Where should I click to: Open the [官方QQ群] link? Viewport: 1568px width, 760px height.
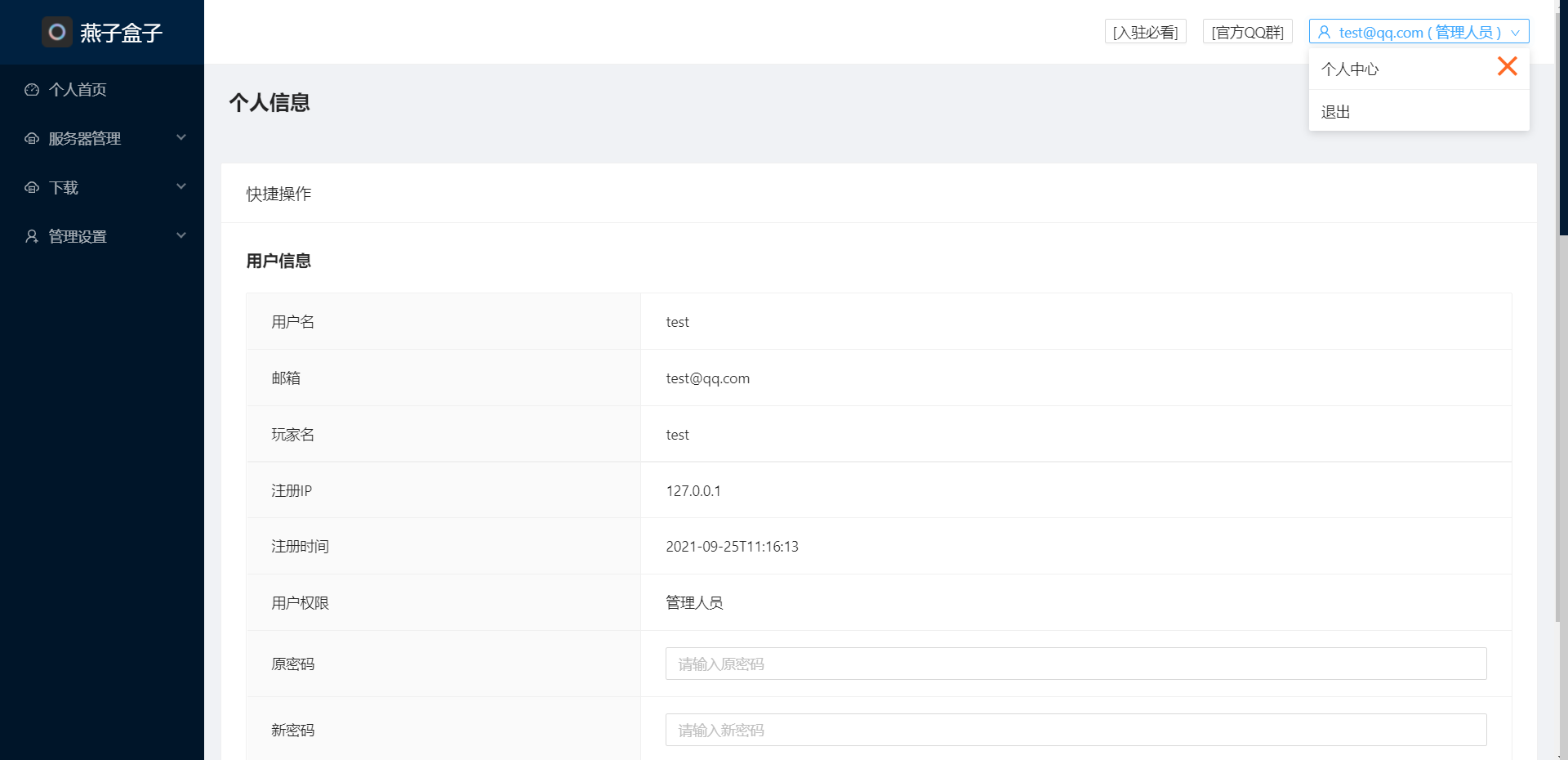[x=1247, y=32]
